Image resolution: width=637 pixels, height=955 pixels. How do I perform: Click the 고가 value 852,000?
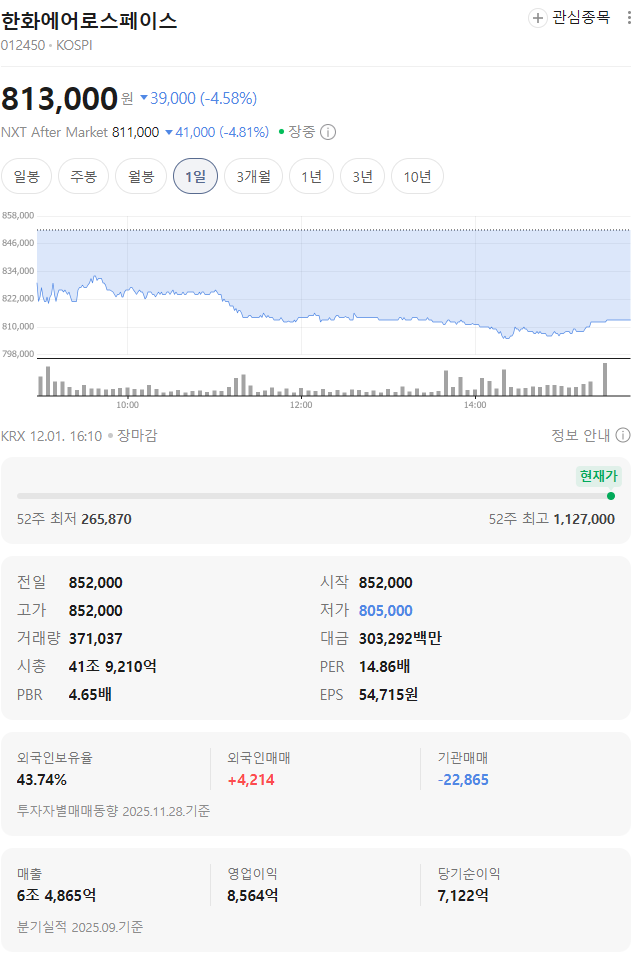[96, 611]
